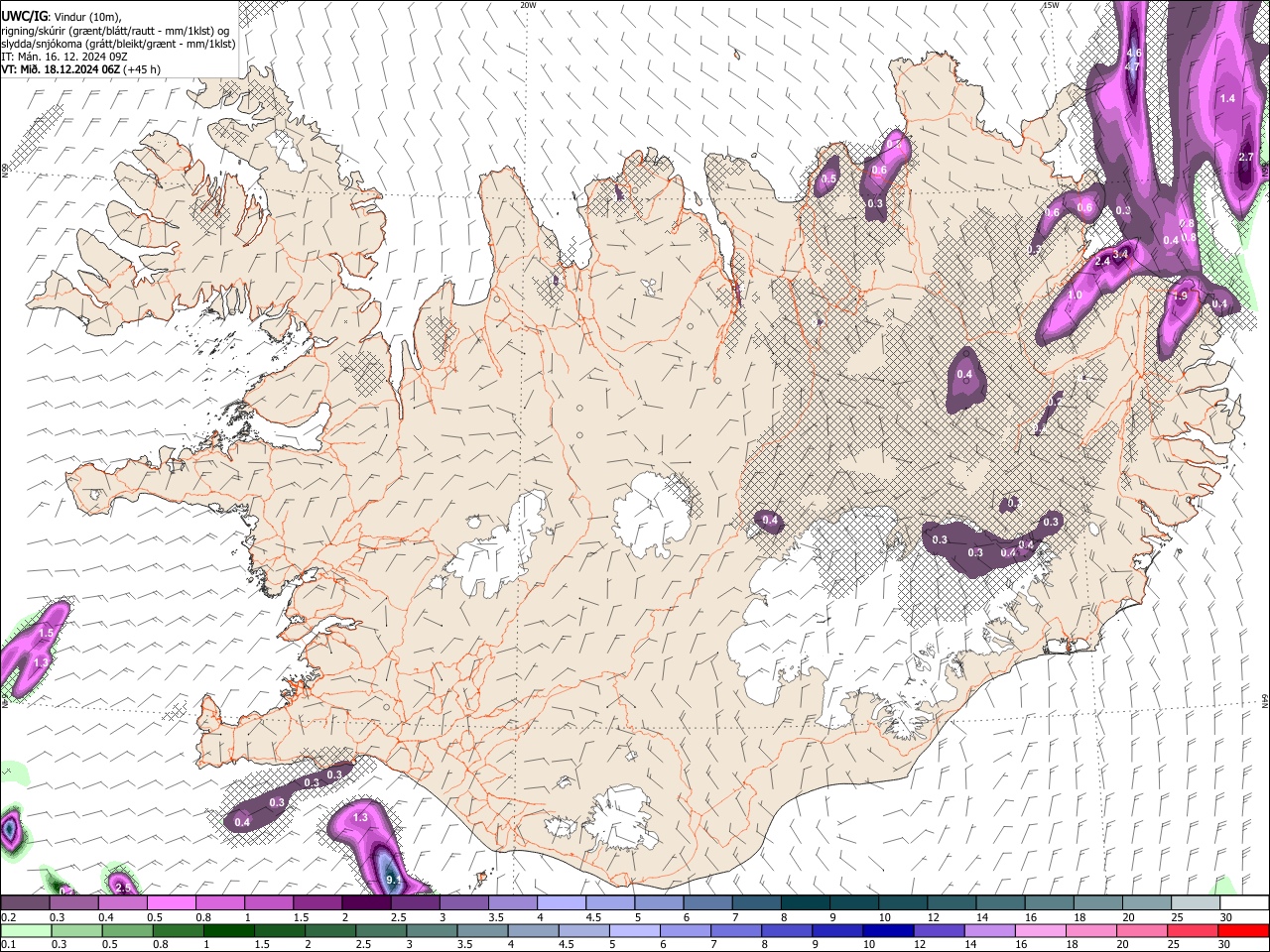The height and width of the screenshot is (952, 1270).
Task: Click the 0.1 tick label on the legend
Action: click(x=8, y=945)
